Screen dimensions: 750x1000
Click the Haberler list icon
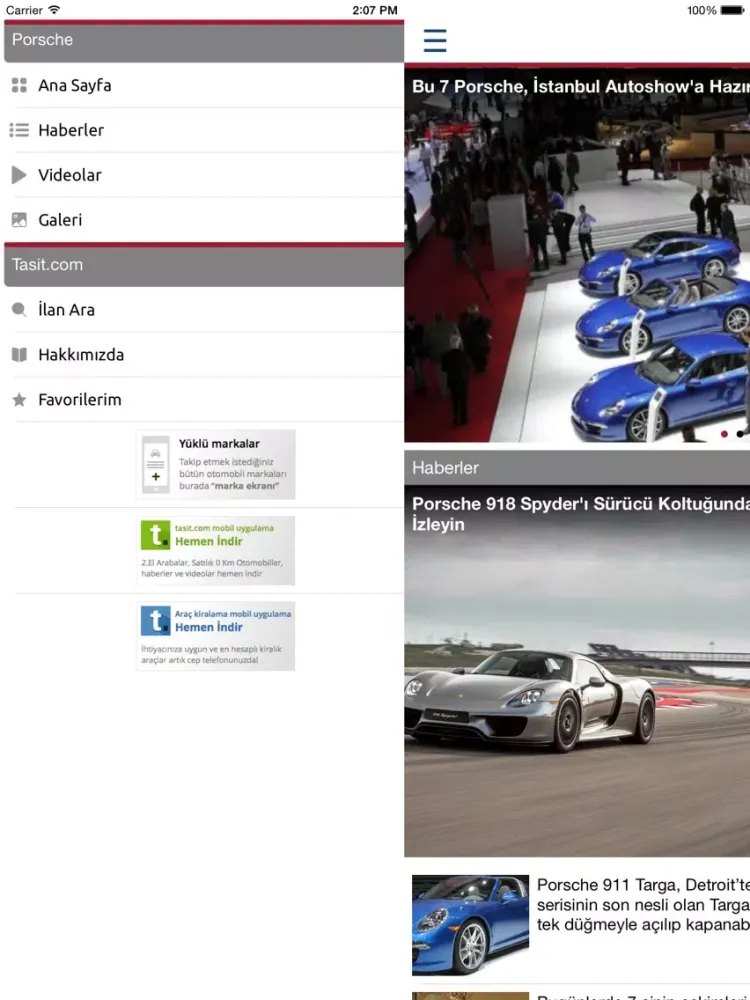(x=19, y=130)
